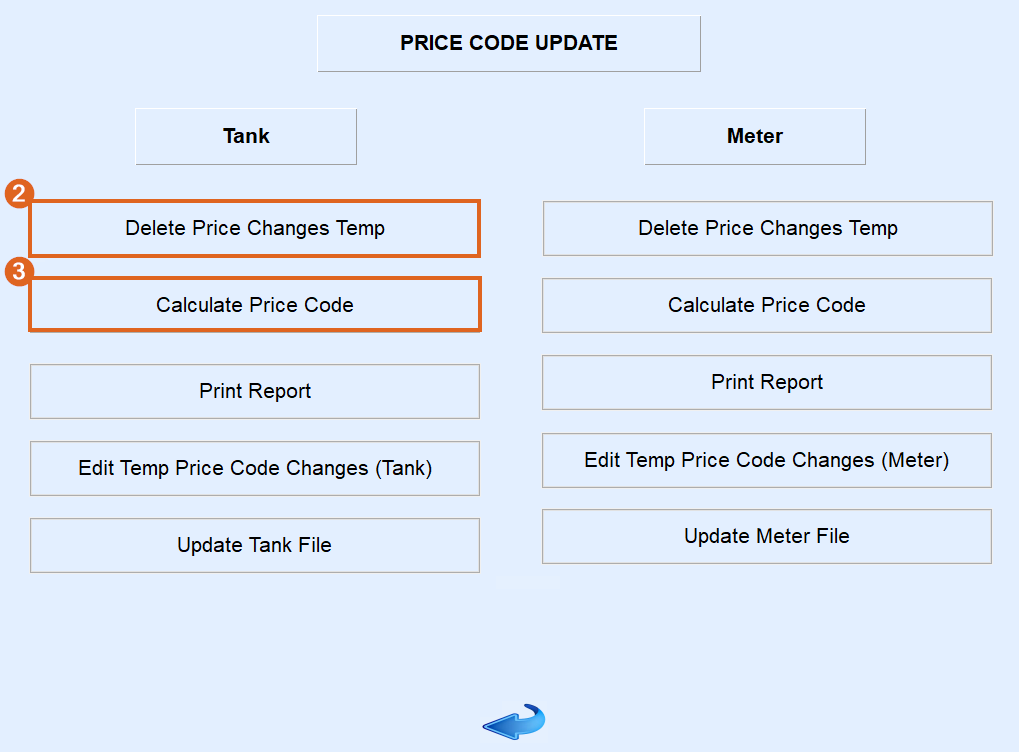Click Meter's Delete Price Changes Temp button
Screen dimensions: 1019x752
(x=767, y=228)
